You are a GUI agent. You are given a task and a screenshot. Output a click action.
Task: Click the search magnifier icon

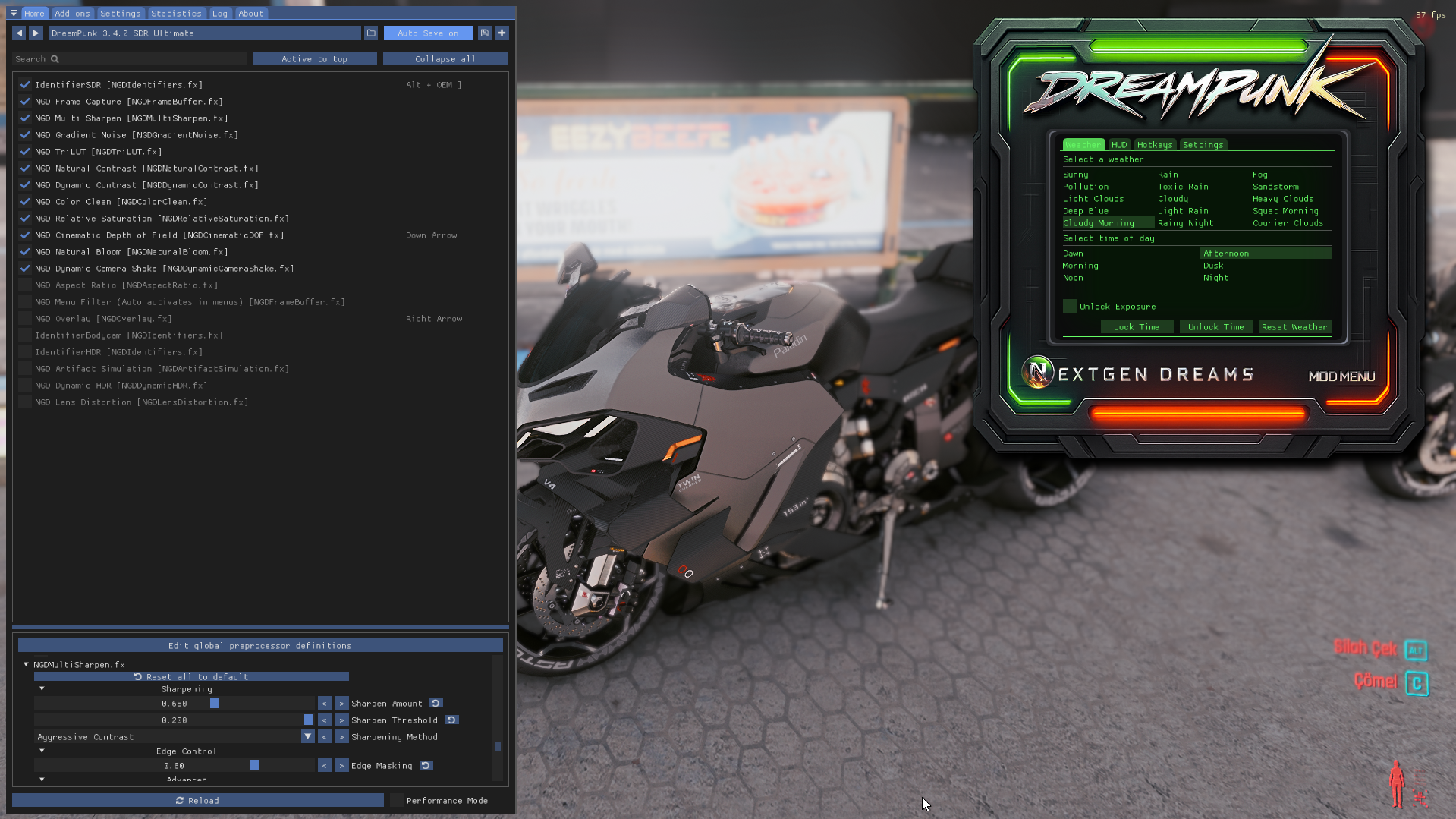click(x=55, y=59)
